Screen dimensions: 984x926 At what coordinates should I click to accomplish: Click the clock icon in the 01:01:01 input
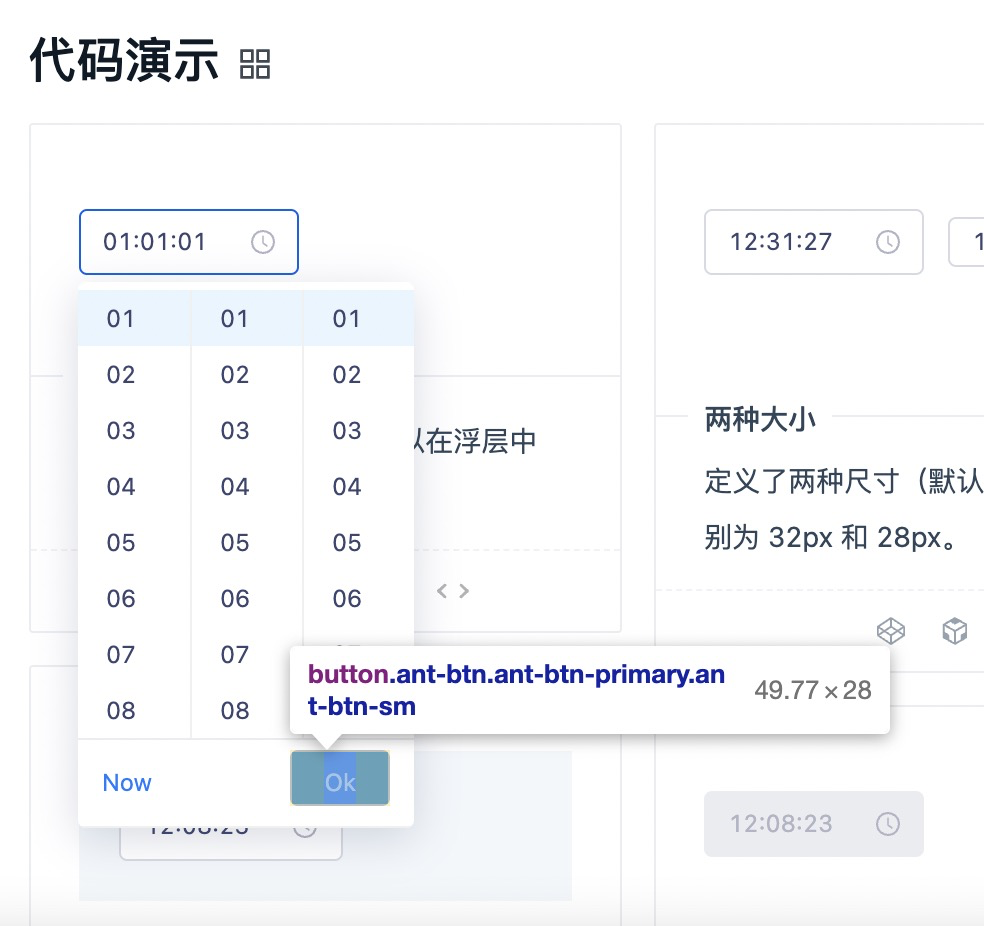click(x=264, y=241)
